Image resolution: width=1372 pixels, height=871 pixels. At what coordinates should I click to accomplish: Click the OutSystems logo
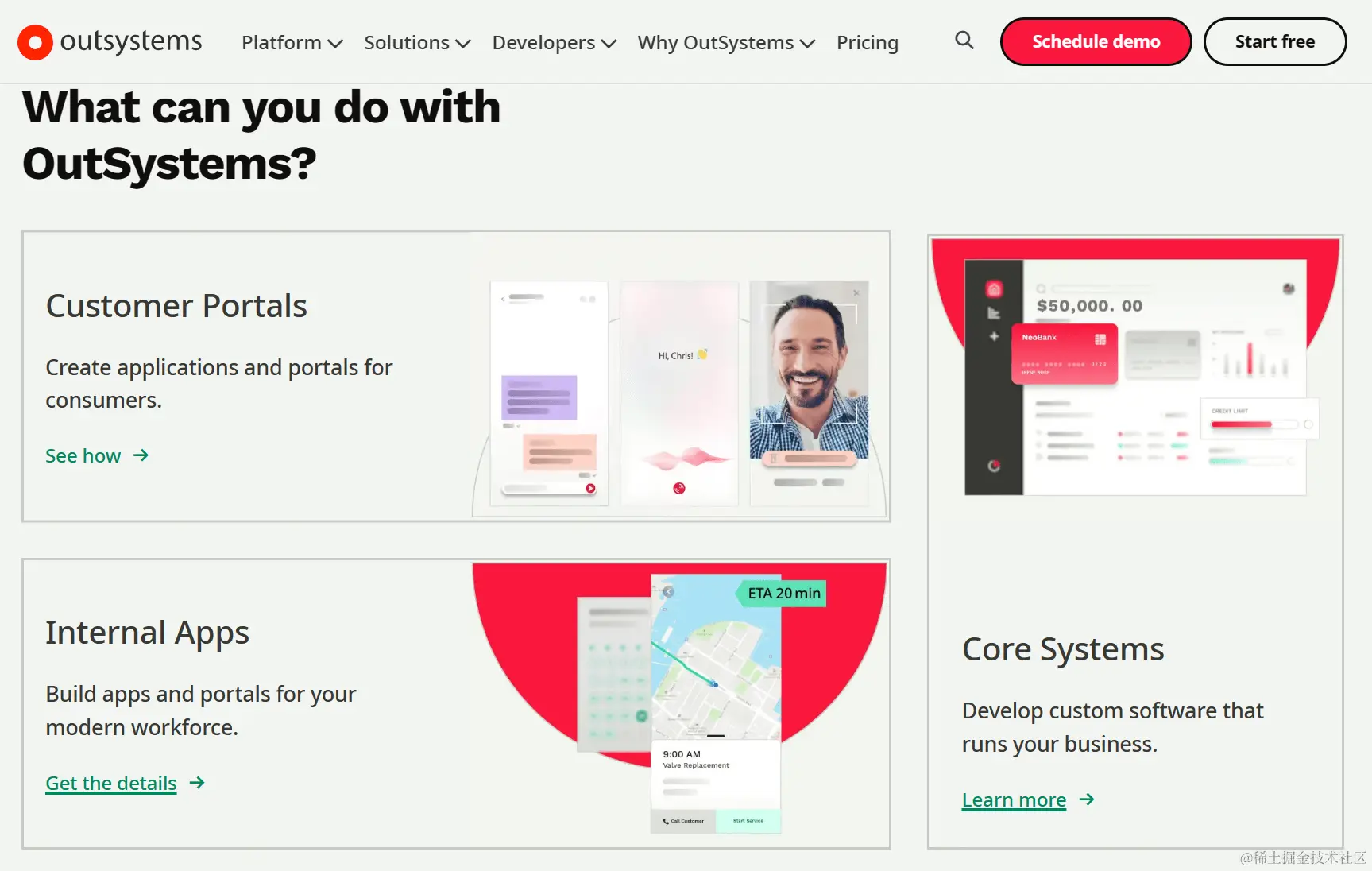click(x=109, y=41)
